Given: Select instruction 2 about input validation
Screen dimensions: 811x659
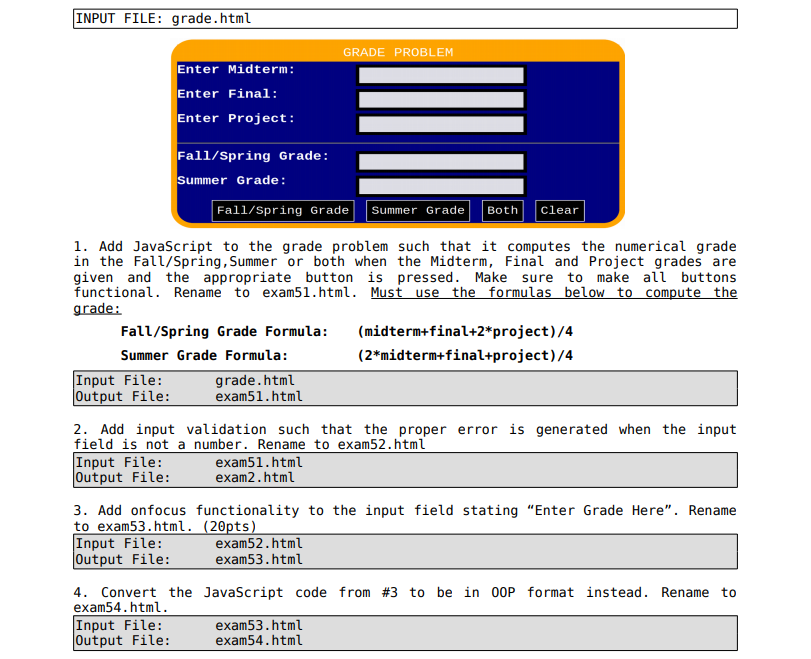Looking at the screenshot, I should 400,436.
